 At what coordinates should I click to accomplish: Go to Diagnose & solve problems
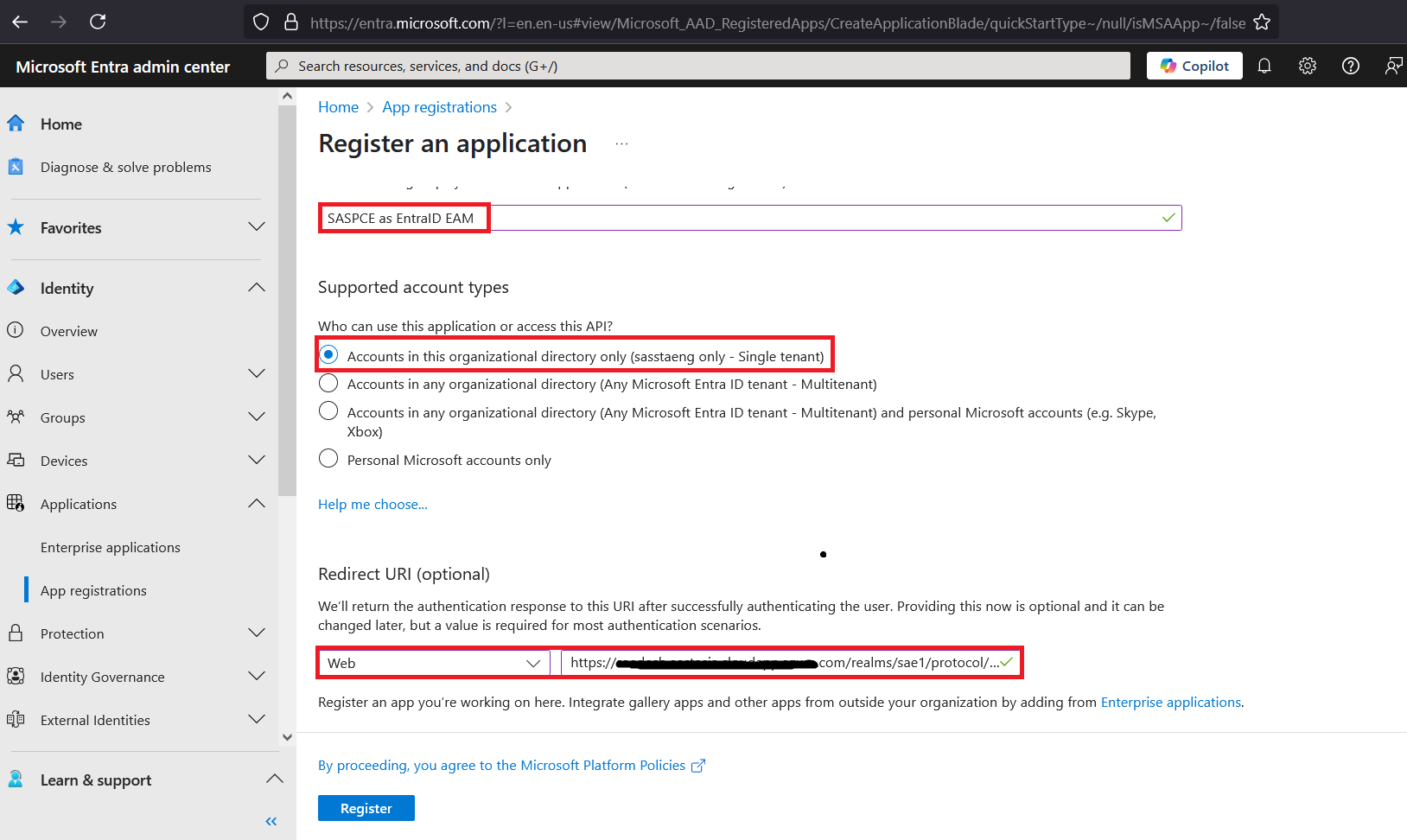125,167
